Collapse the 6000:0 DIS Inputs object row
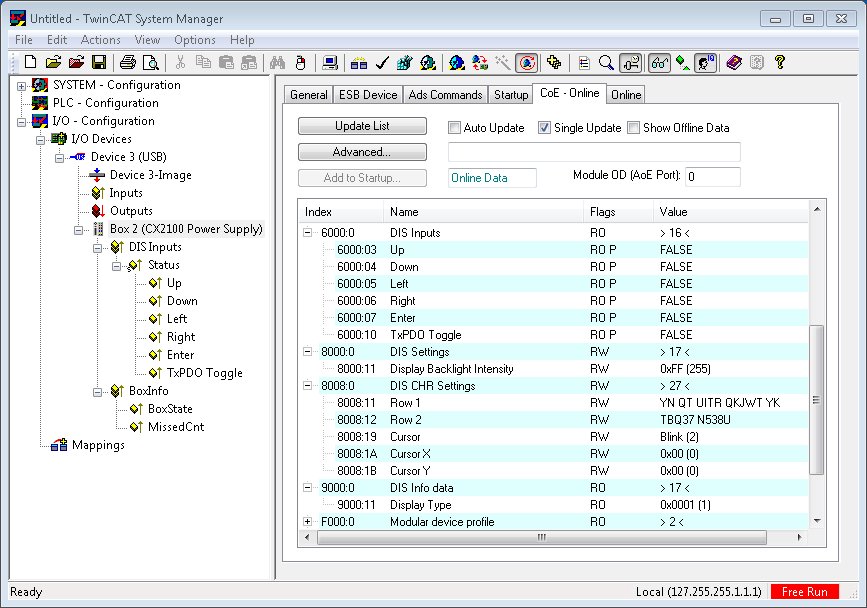 tap(307, 233)
